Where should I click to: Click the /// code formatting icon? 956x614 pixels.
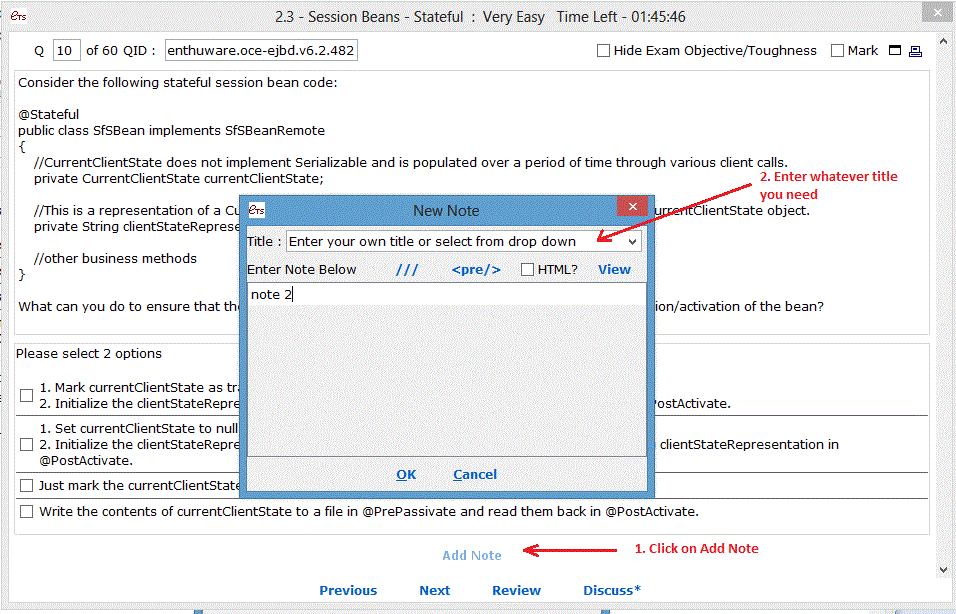(406, 269)
